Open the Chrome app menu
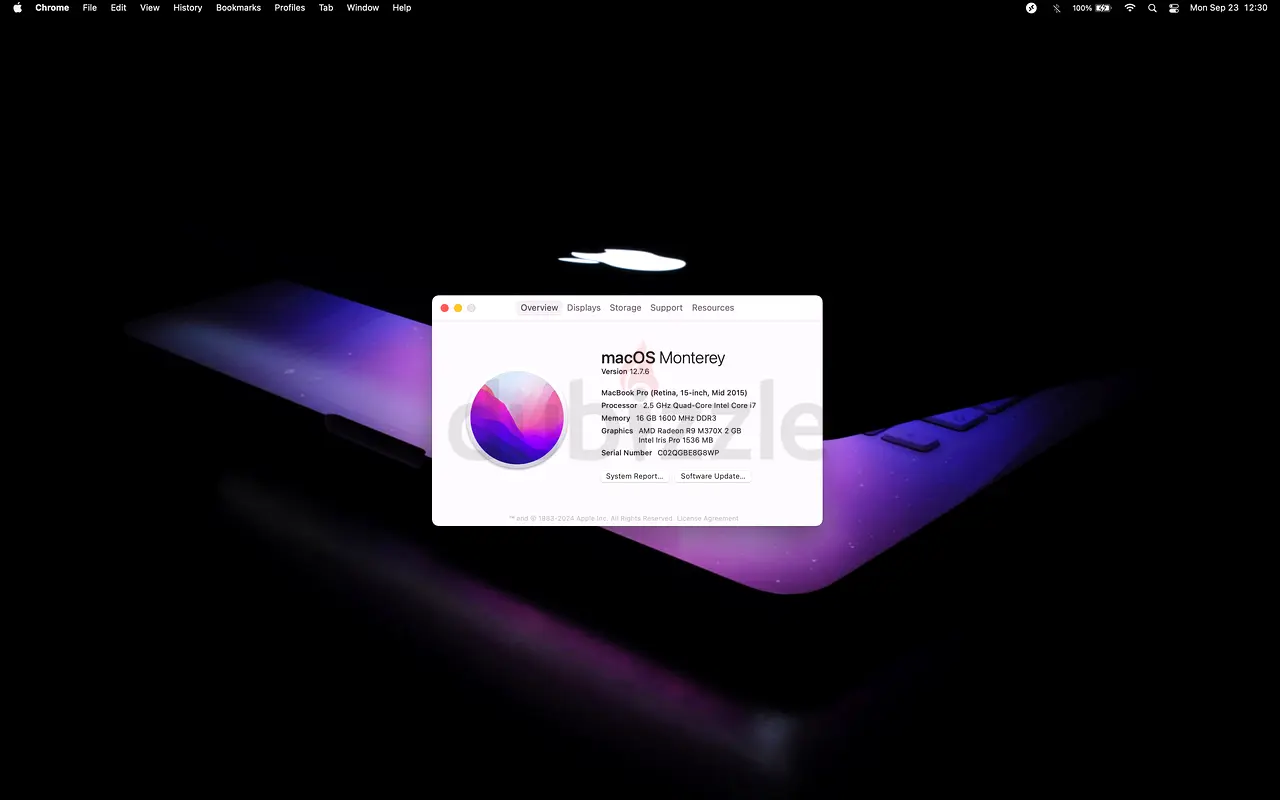Image resolution: width=1280 pixels, height=800 pixels. point(52,8)
